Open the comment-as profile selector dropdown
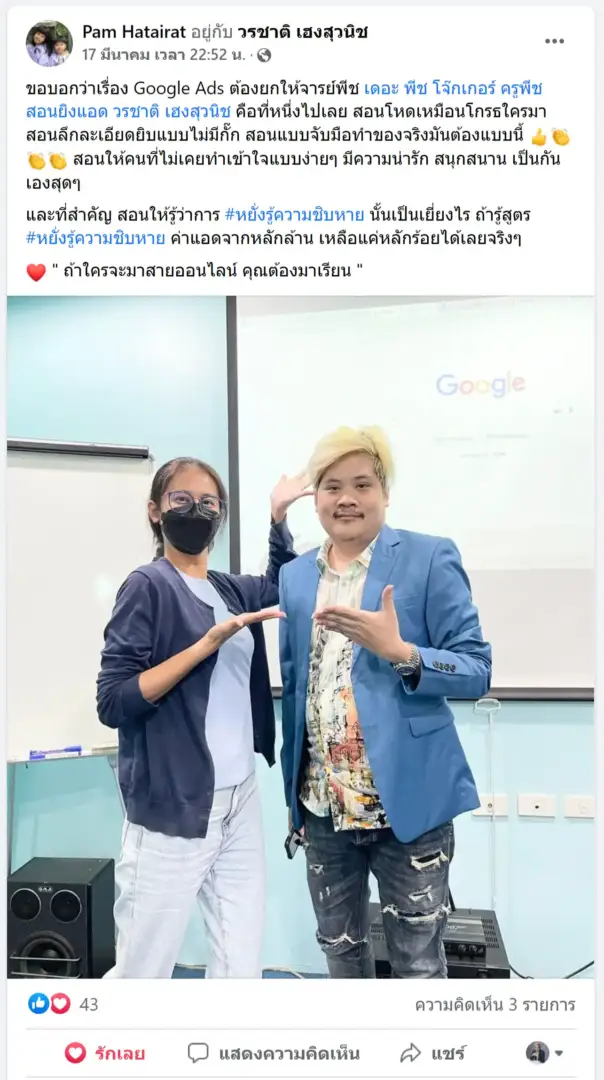Viewport: 604px width, 1080px height. point(545,1052)
